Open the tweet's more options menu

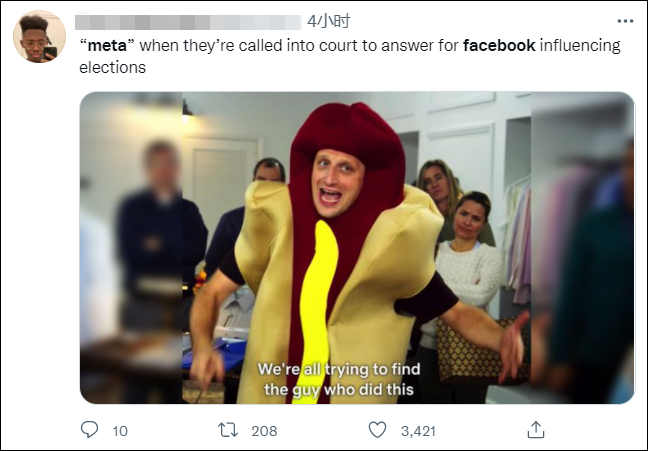click(x=624, y=20)
